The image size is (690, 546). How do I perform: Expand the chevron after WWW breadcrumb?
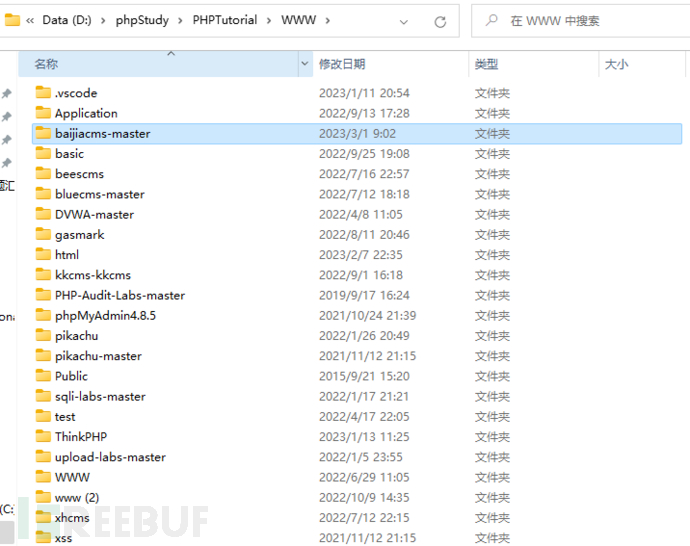tap(327, 21)
